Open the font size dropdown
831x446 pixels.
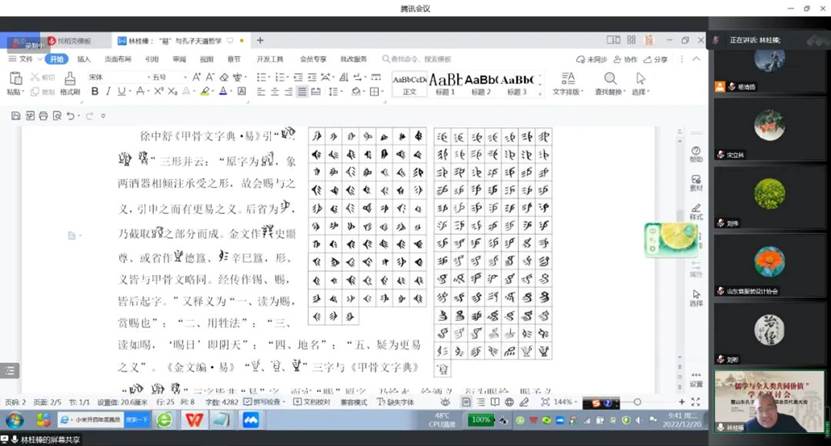point(185,77)
